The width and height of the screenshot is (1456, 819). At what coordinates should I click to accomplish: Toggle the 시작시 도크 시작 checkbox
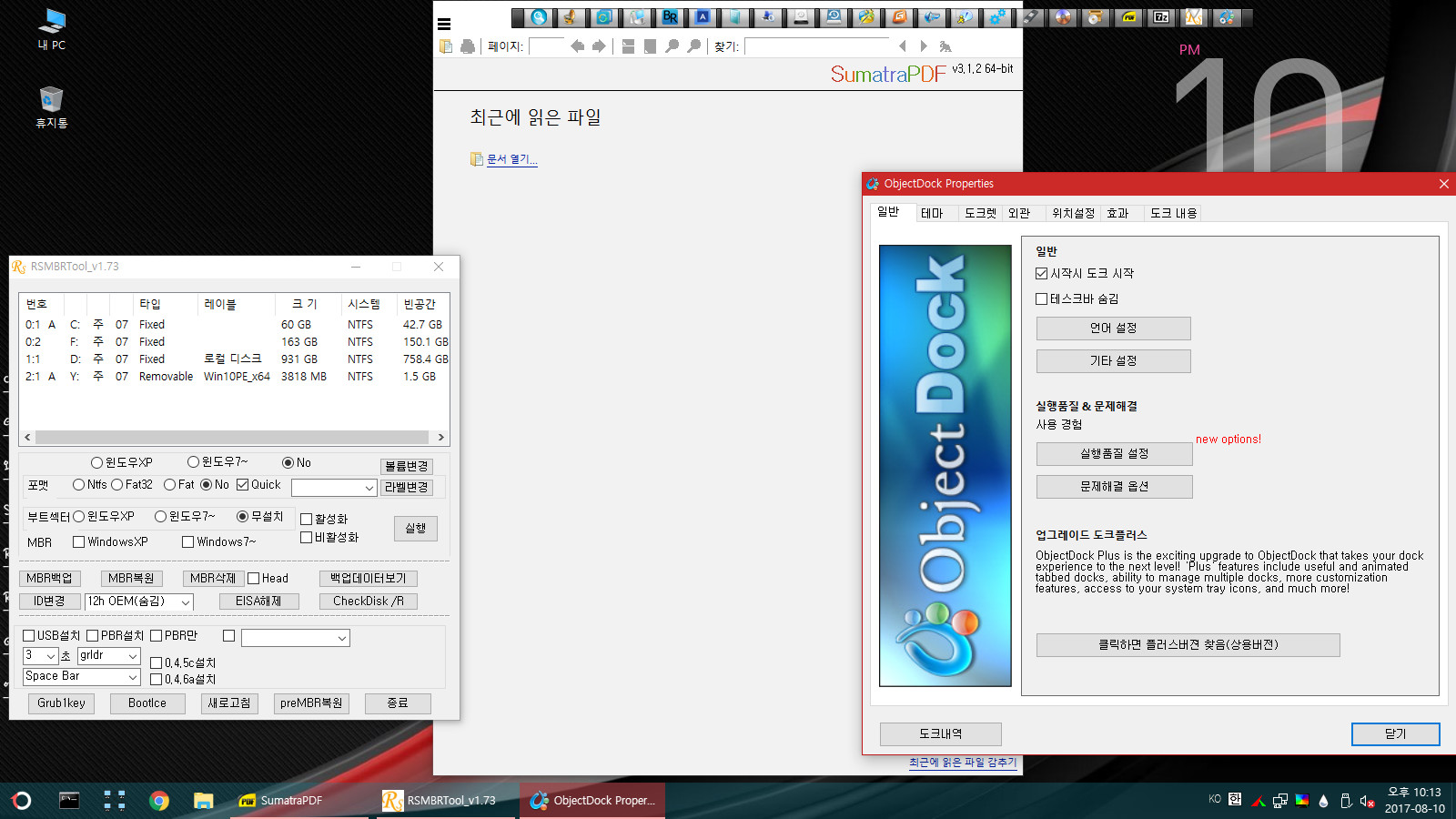[x=1042, y=274]
